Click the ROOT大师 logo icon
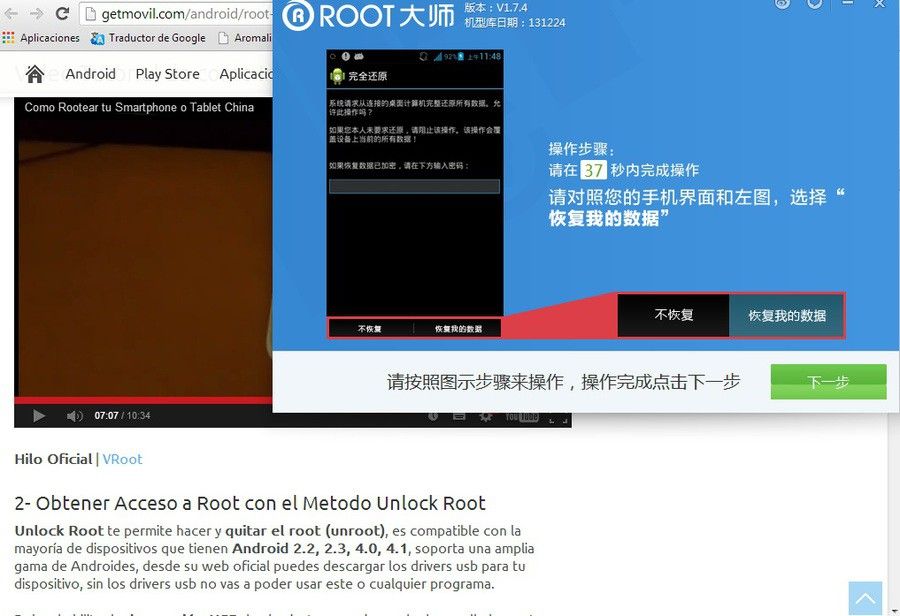 click(297, 16)
